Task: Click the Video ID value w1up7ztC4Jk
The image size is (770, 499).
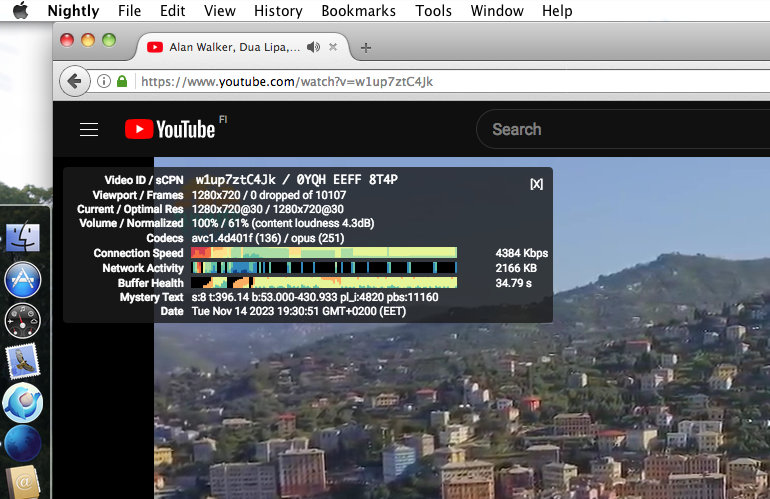Action: tap(236, 180)
